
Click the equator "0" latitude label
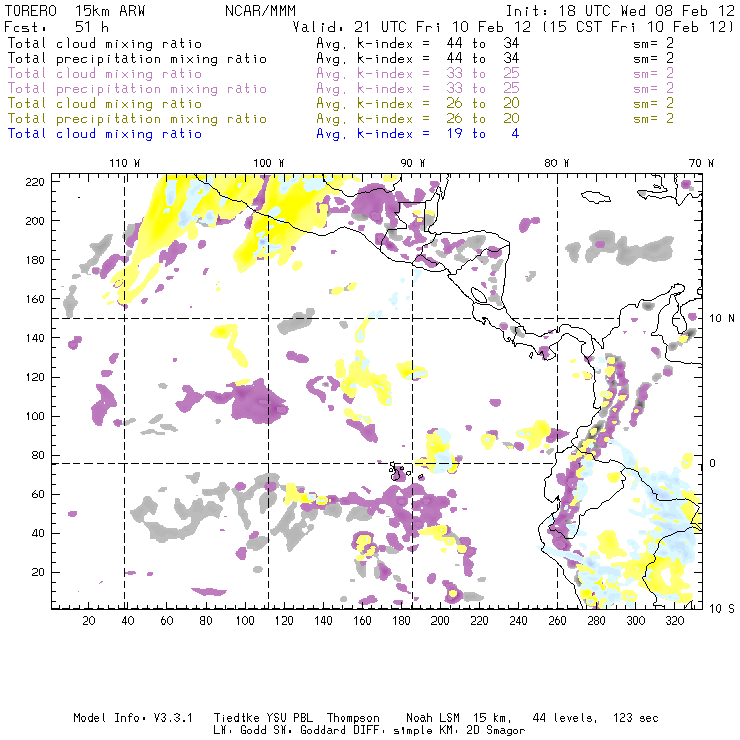tap(713, 463)
